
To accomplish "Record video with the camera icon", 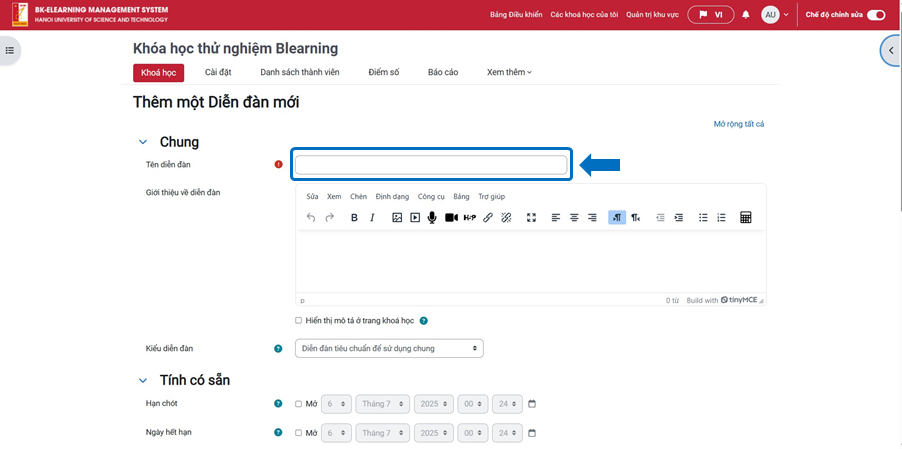I will [452, 217].
